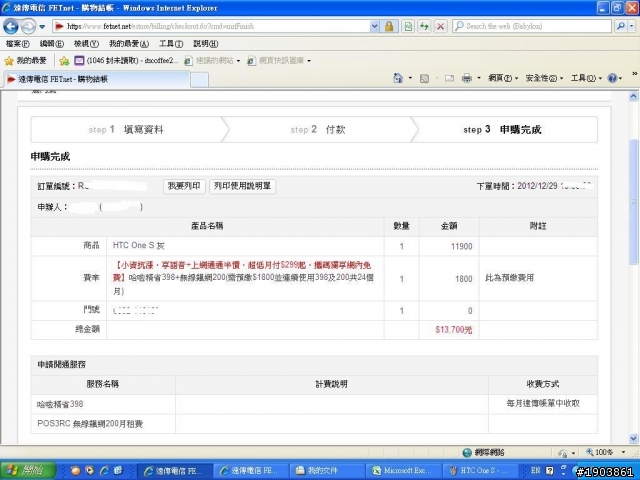Open the 檢視(V) menu
This screenshot has width=640, height=480.
(86, 44)
